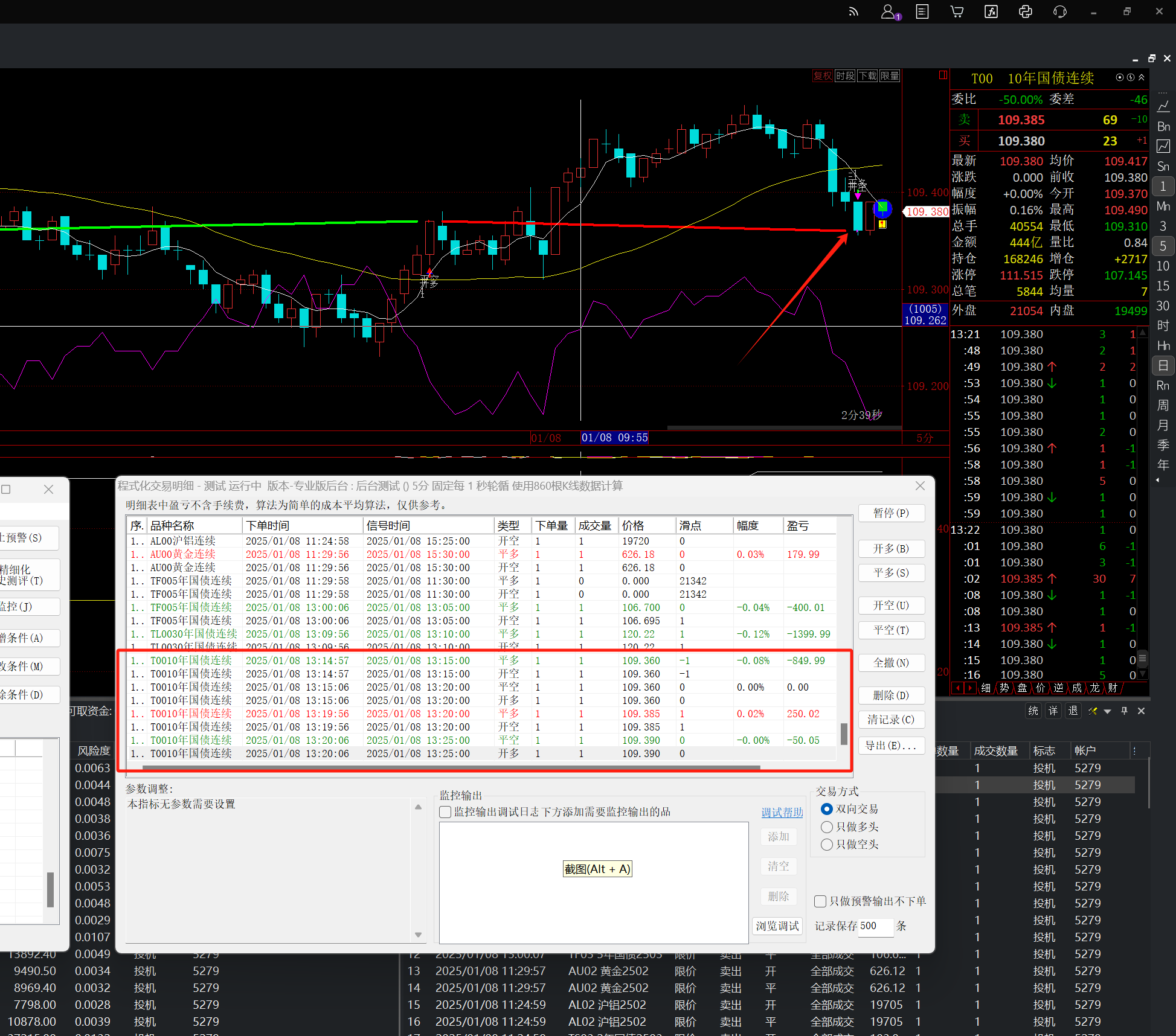The height and width of the screenshot is (1036, 1176).
Task: Expand trade panel options dropdown arrow
Action: point(1108,712)
